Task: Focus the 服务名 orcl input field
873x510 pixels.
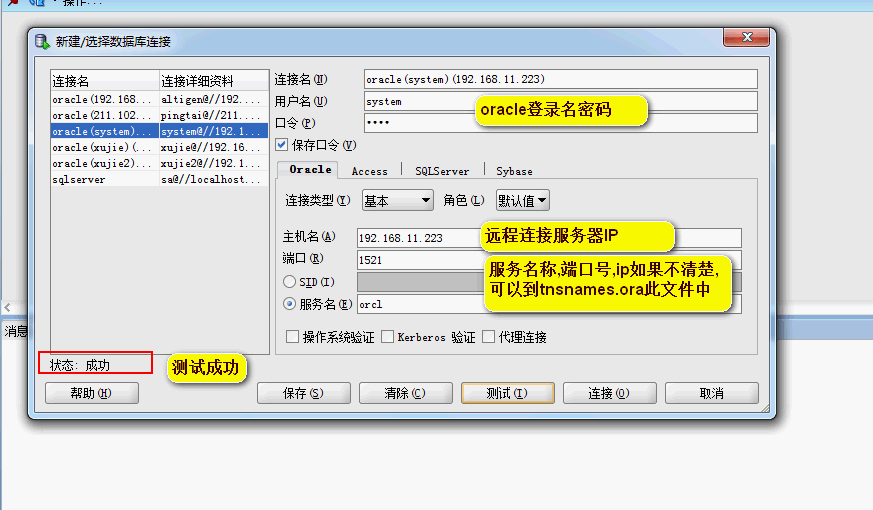Action: coord(549,305)
